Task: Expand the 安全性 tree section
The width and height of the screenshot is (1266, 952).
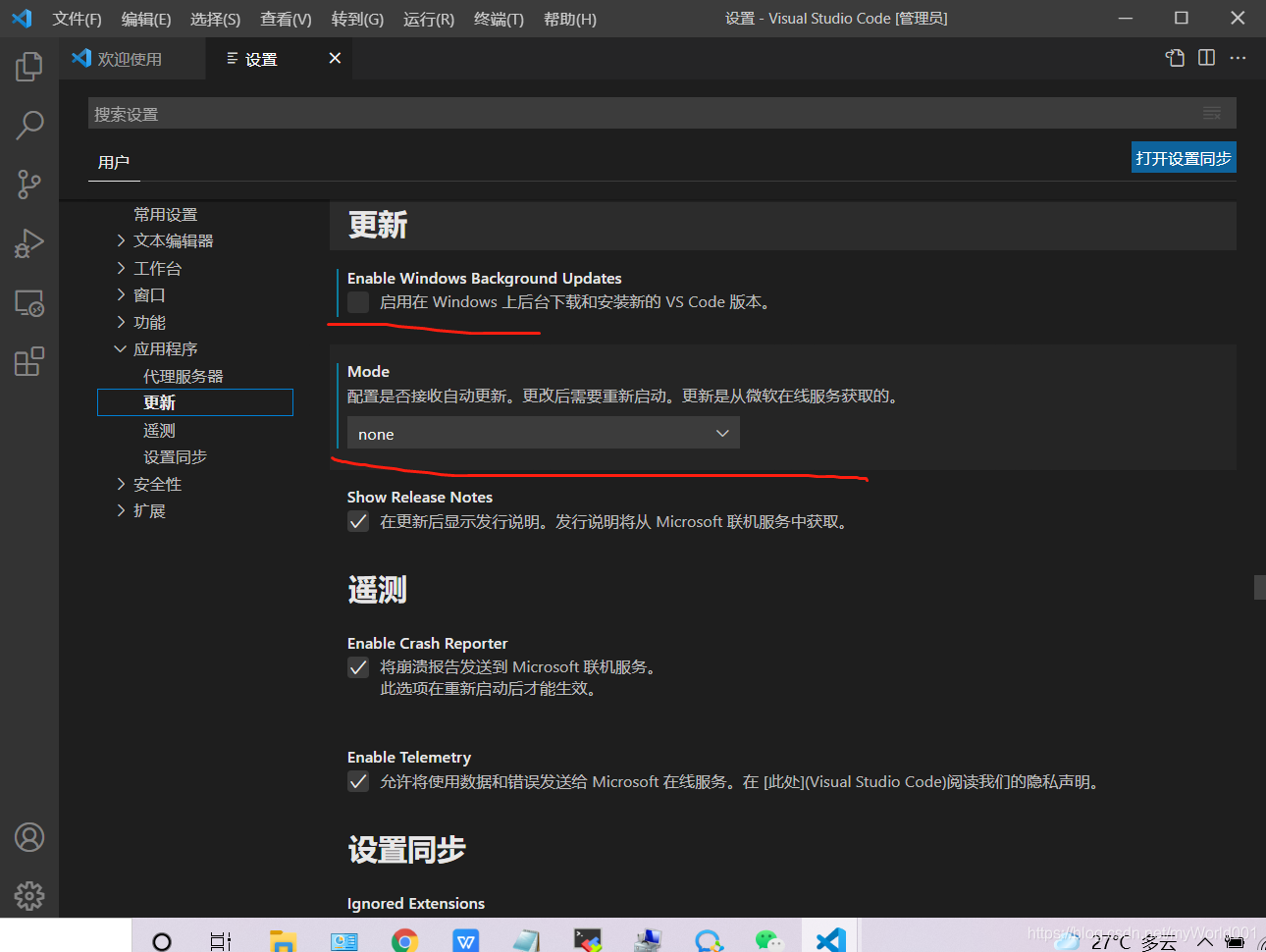Action: point(121,484)
